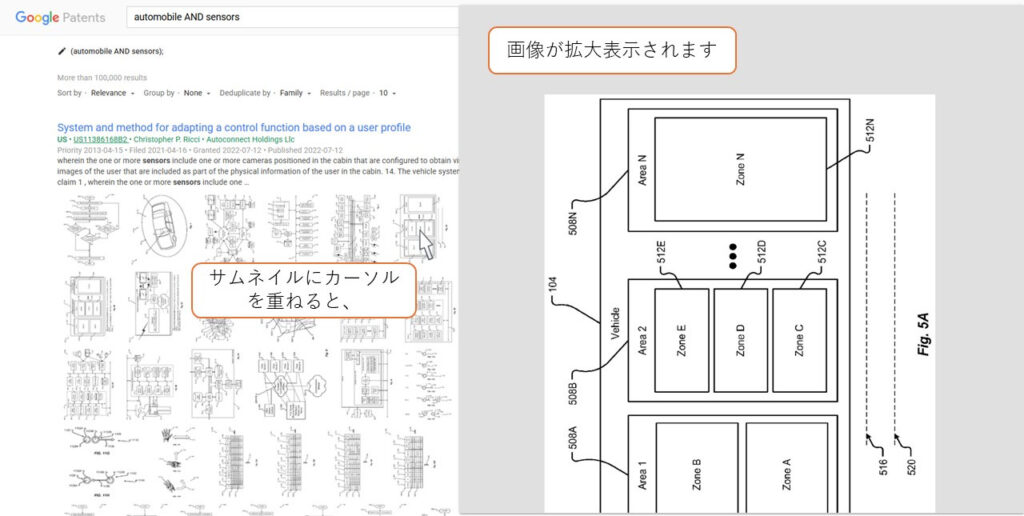
Task: Open the System and method patent title
Action: pos(234,128)
